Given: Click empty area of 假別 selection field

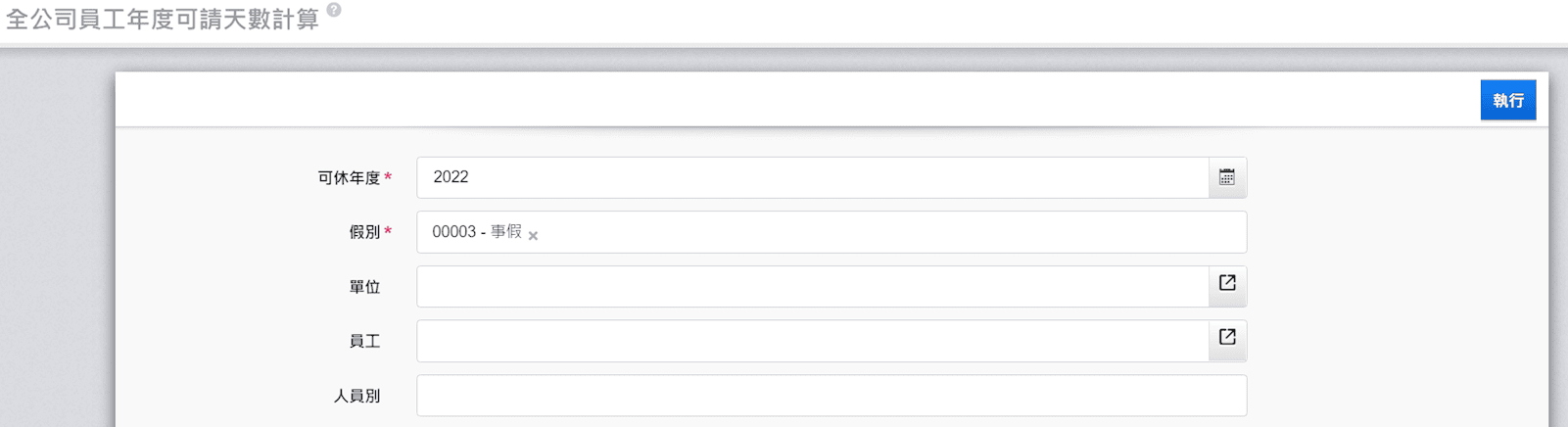Looking at the screenshot, I should [881, 232].
